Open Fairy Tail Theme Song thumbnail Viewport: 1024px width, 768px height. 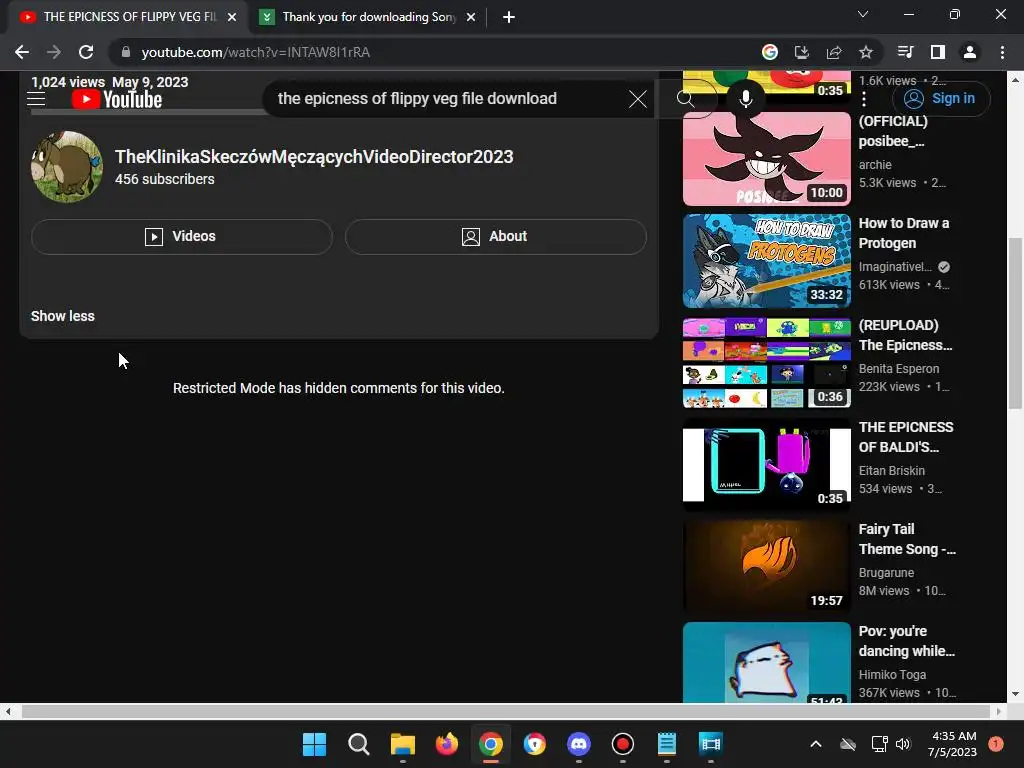click(767, 566)
